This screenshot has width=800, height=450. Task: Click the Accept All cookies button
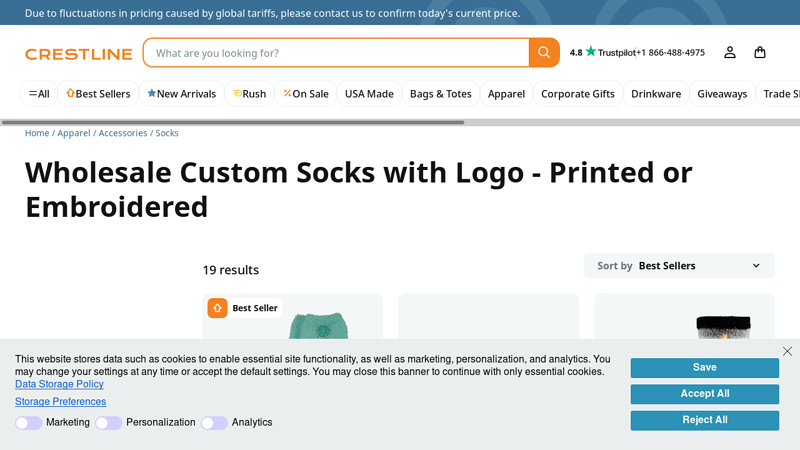pos(705,394)
